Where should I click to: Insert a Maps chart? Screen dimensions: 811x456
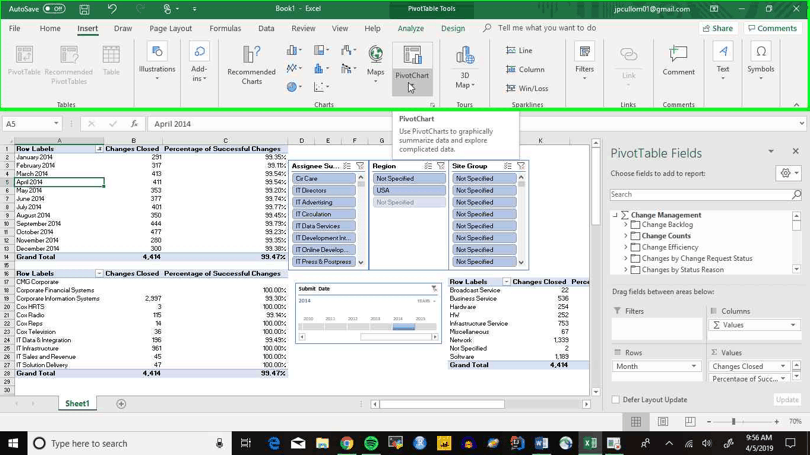[x=376, y=64]
